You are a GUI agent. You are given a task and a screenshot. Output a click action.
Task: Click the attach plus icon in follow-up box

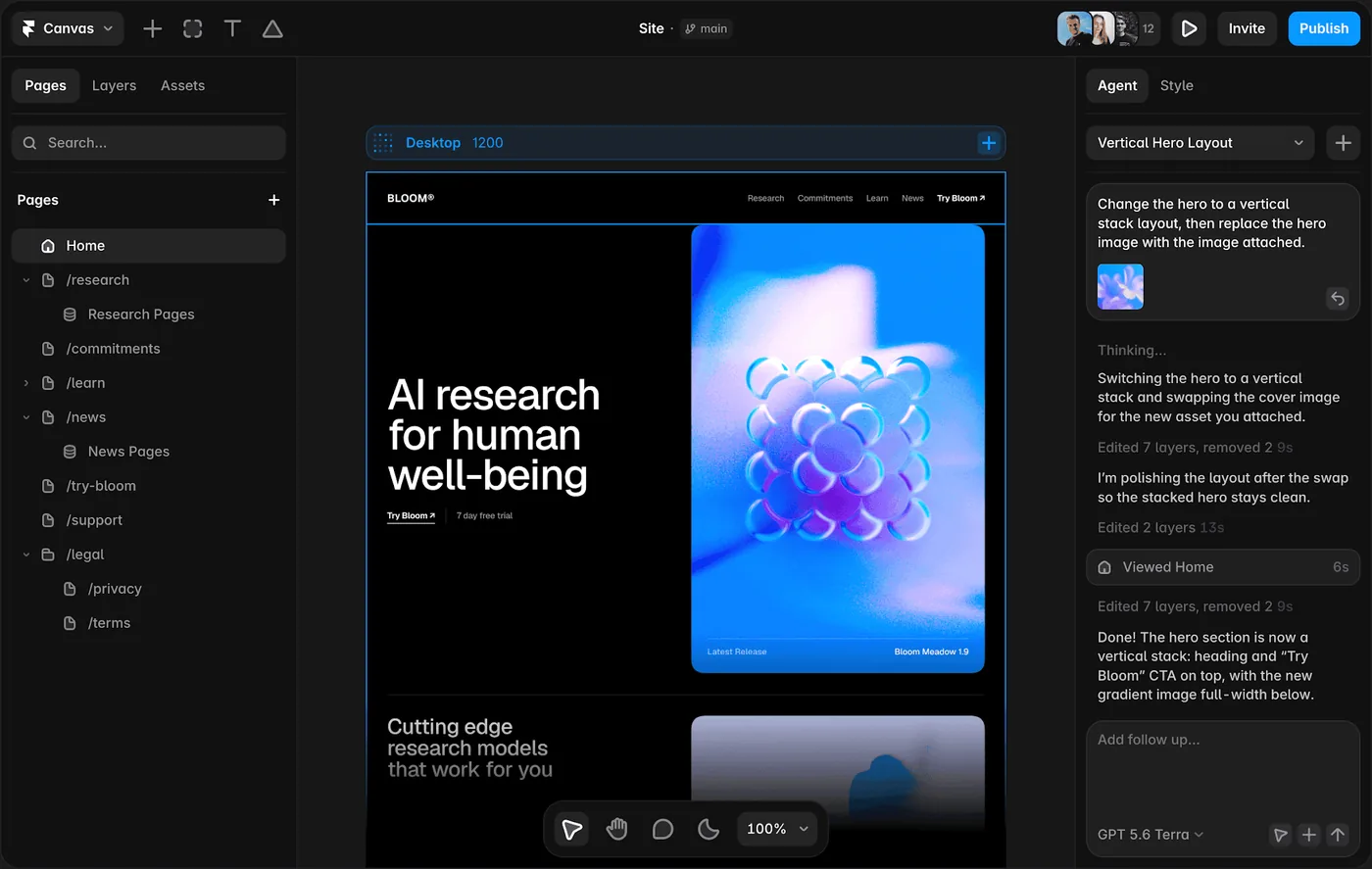(x=1308, y=835)
